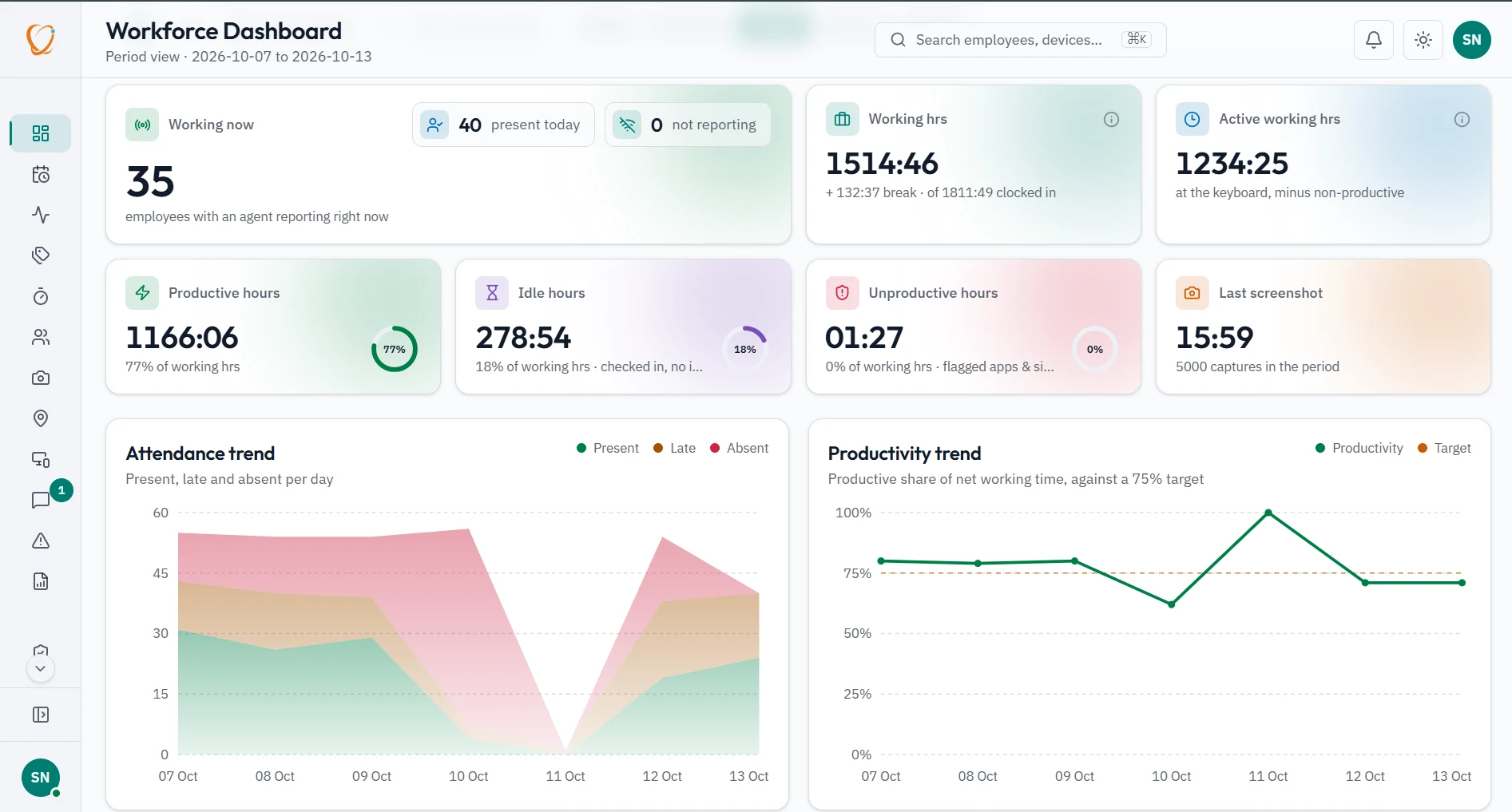Open the reports document chart icon
The height and width of the screenshot is (812, 1512).
tap(41, 581)
